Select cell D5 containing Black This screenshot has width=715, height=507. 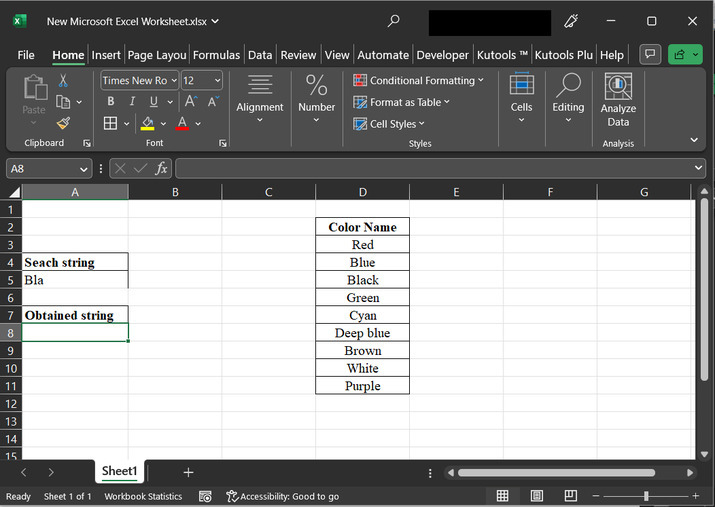(x=362, y=280)
